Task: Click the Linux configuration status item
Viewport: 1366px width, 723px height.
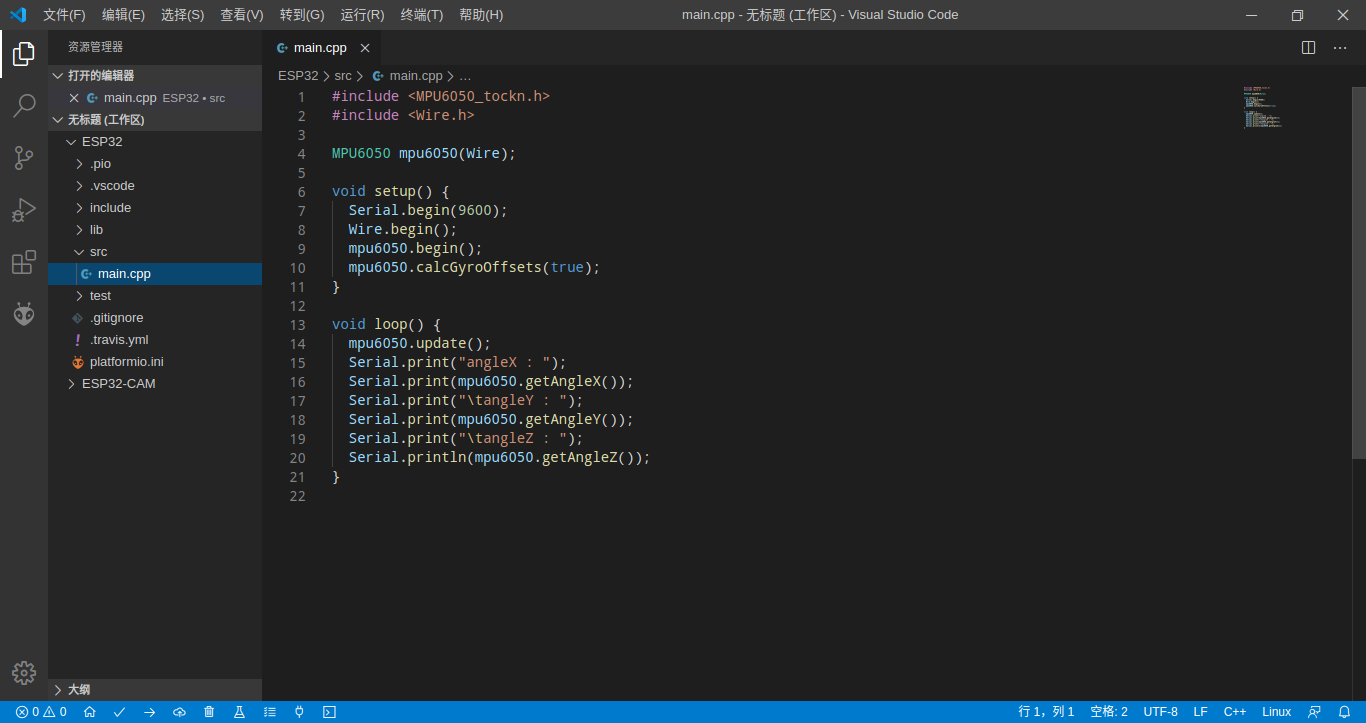Action: click(x=1277, y=712)
